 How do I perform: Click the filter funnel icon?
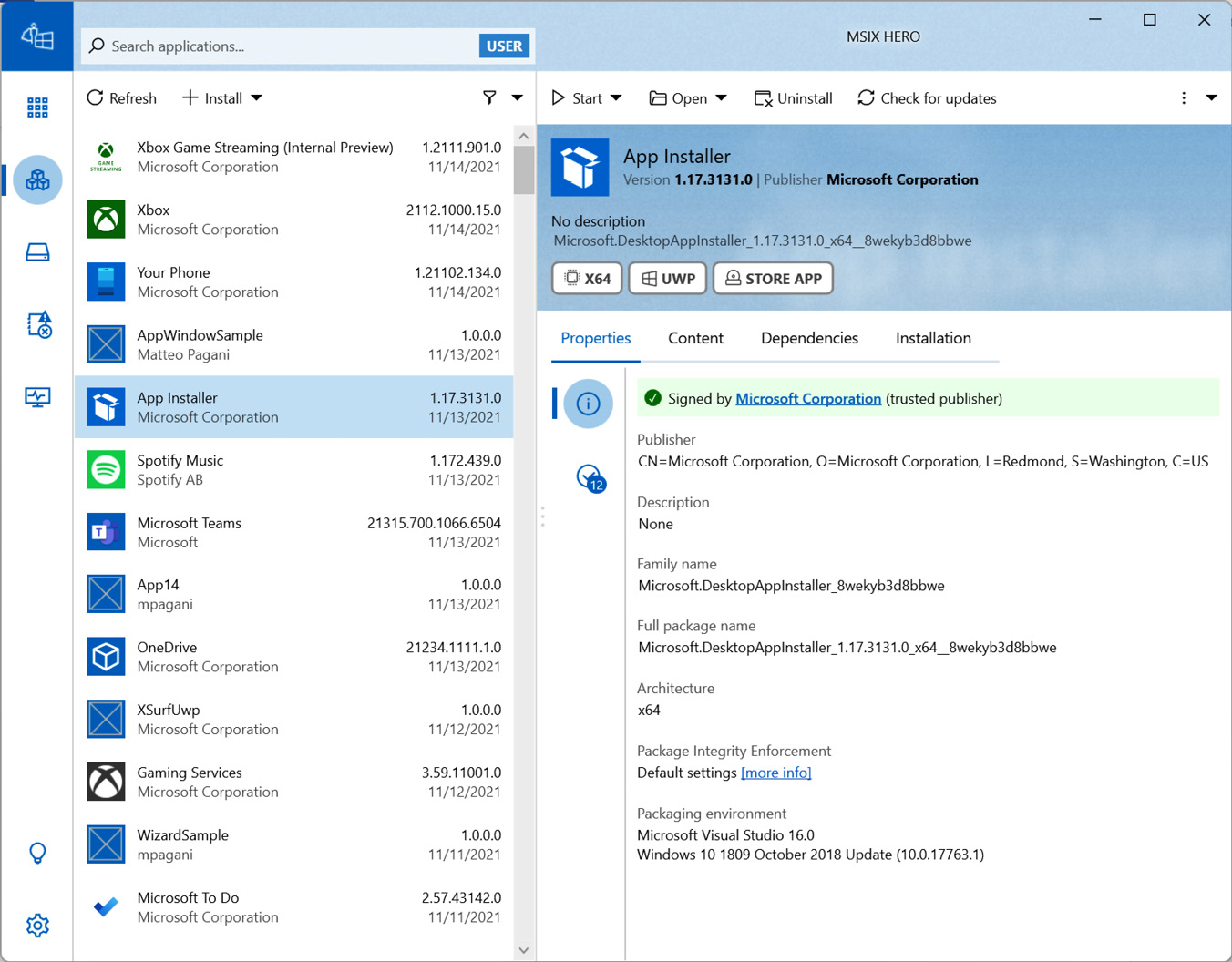point(489,97)
